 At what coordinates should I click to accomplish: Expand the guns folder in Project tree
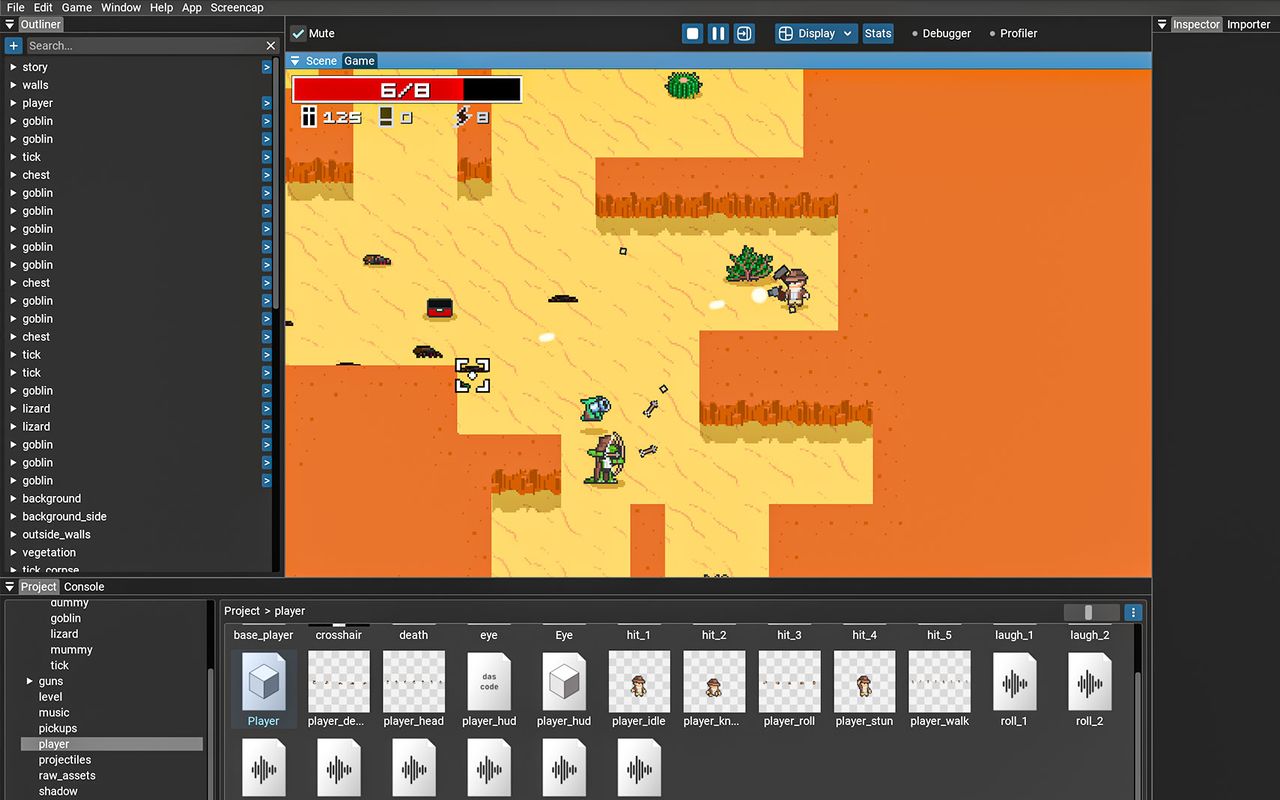pos(30,681)
